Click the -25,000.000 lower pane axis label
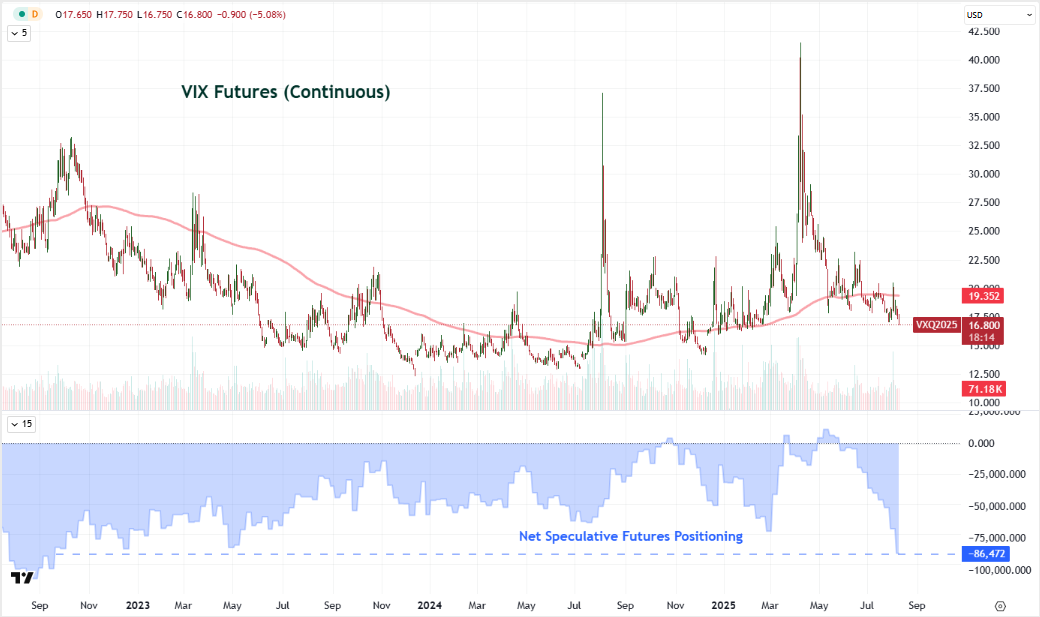1040x617 pixels. tap(998, 474)
